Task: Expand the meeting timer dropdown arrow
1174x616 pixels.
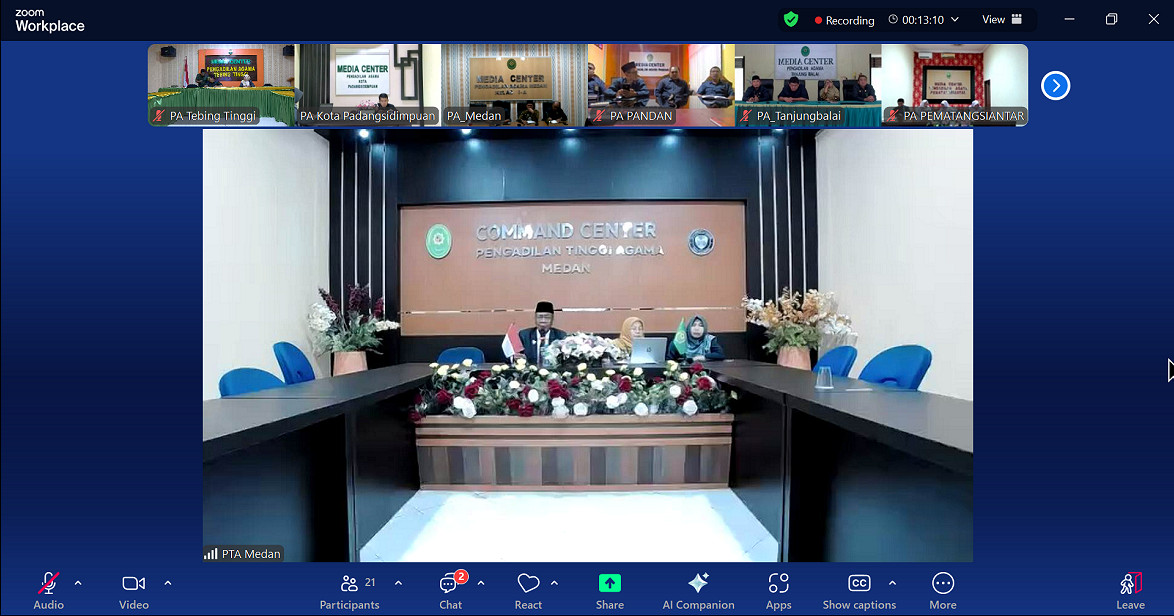Action: tap(955, 20)
